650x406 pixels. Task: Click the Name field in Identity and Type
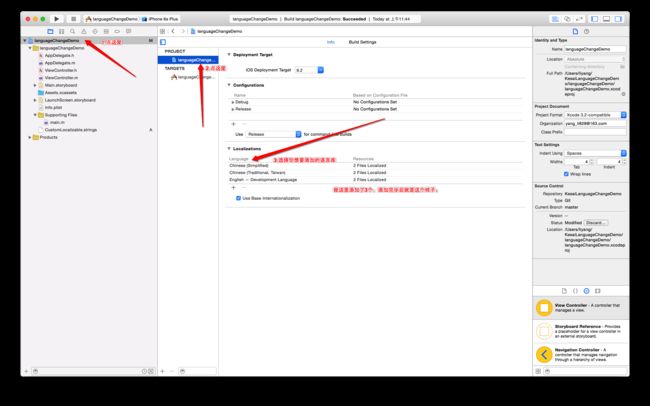(595, 49)
